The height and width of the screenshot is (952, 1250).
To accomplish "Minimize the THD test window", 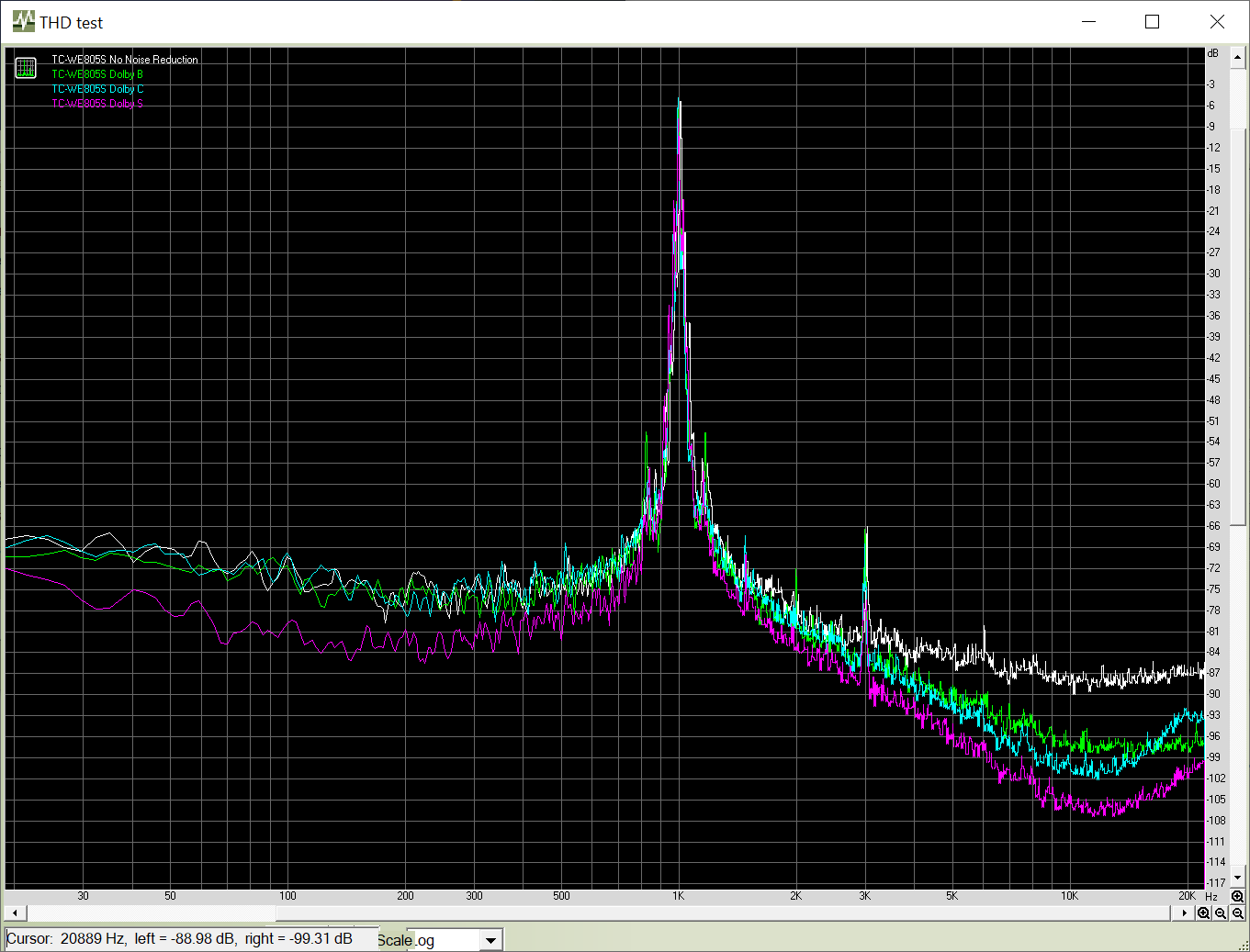I will click(x=1089, y=22).
